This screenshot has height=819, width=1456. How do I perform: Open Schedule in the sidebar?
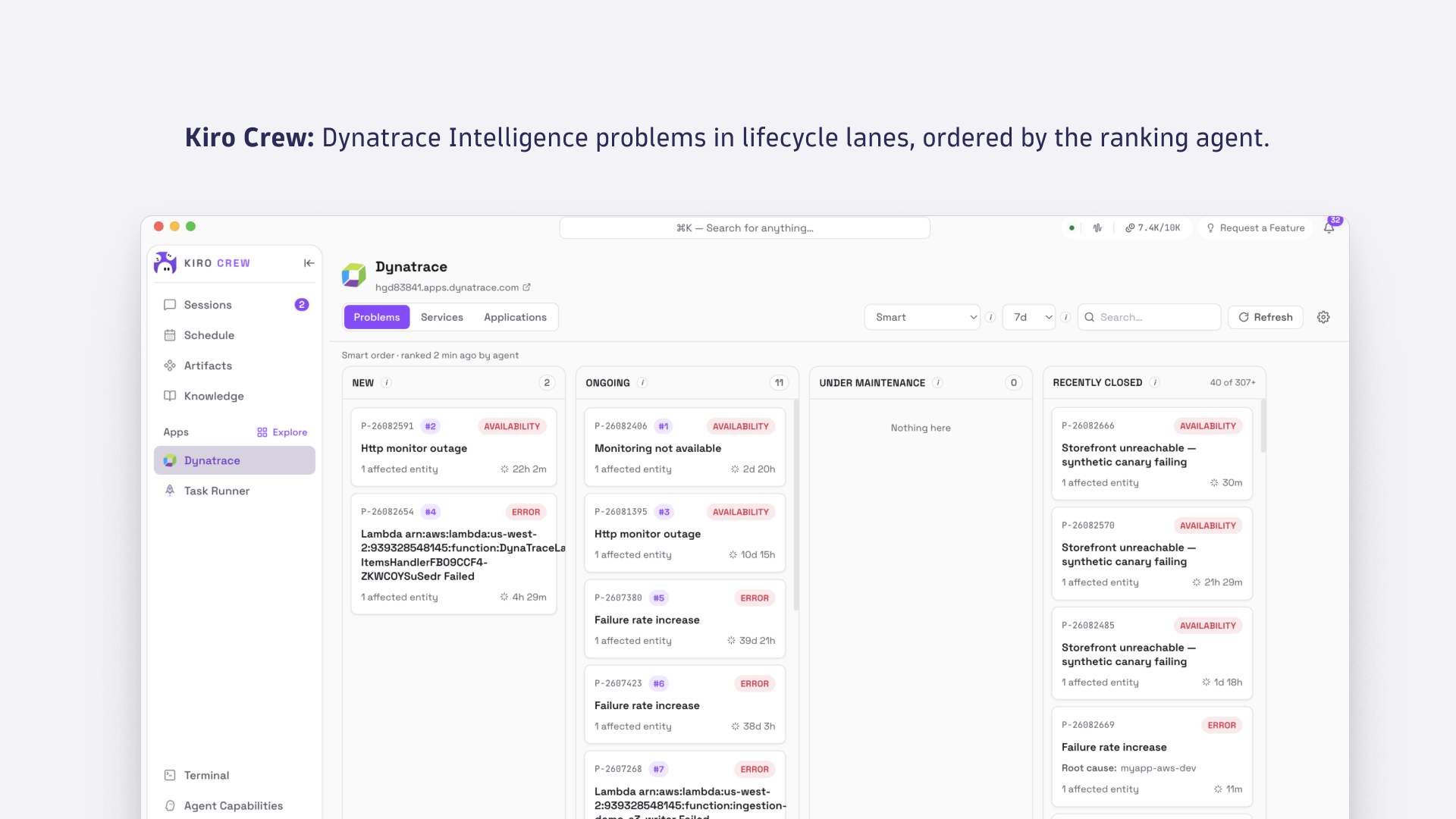tap(235, 335)
